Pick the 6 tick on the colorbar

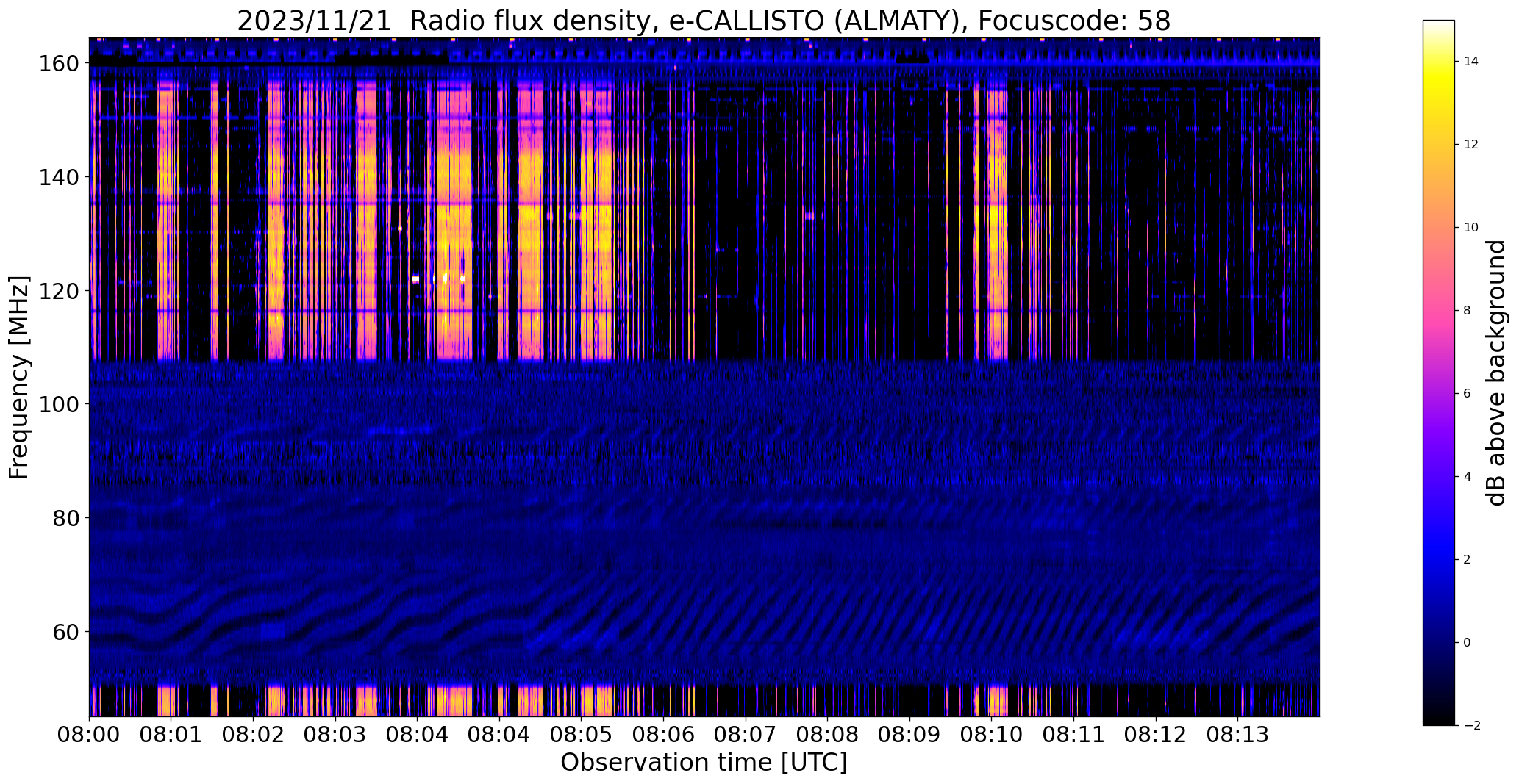[1468, 394]
